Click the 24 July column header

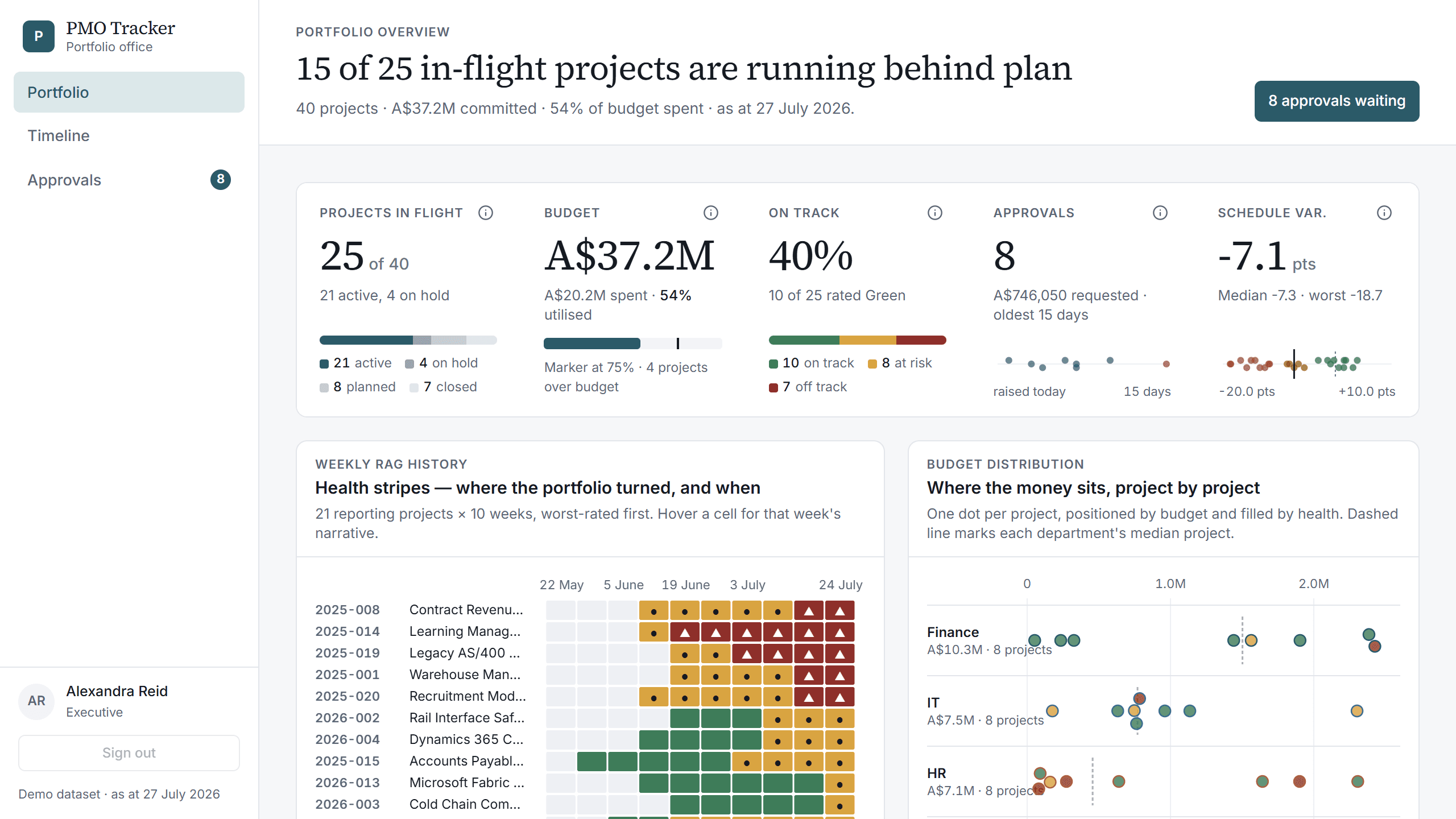pos(841,585)
